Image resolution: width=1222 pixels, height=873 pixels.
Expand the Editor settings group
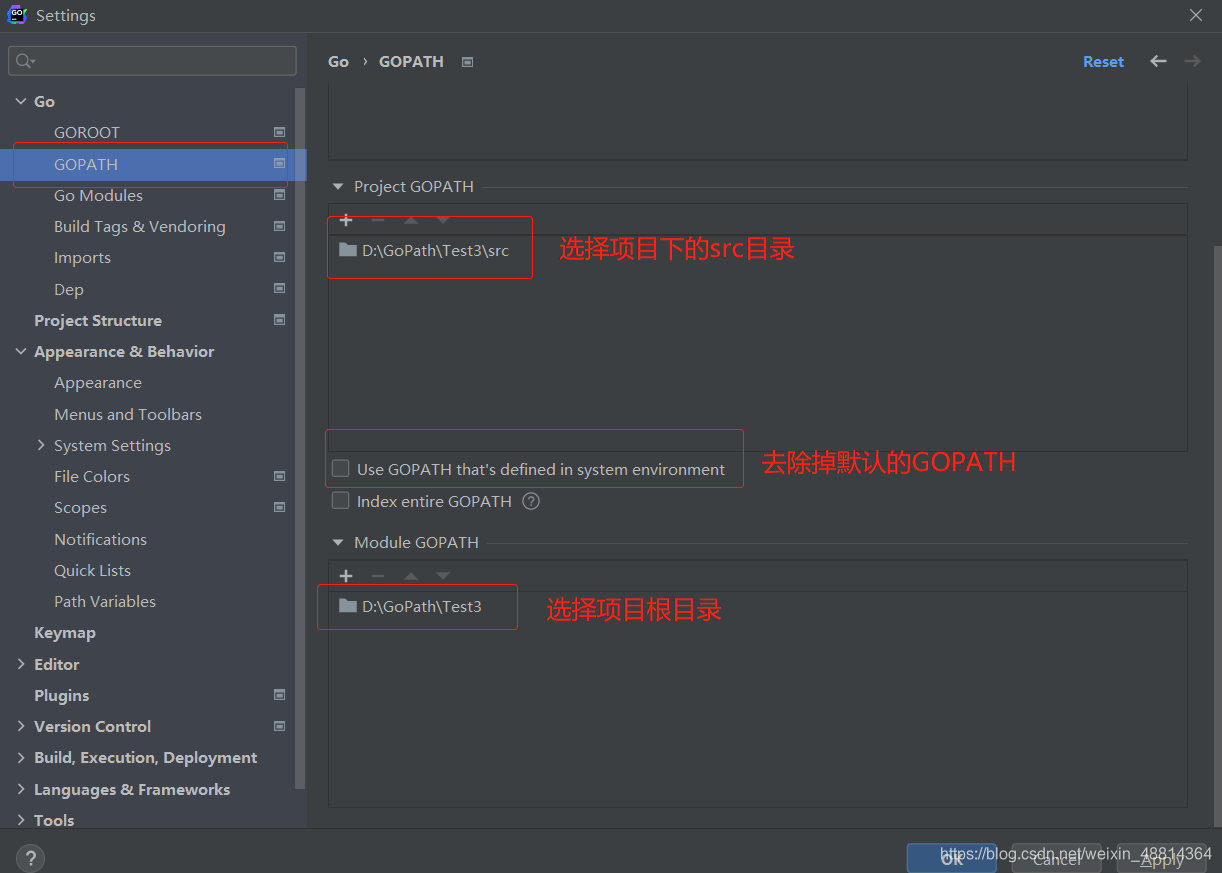21,664
